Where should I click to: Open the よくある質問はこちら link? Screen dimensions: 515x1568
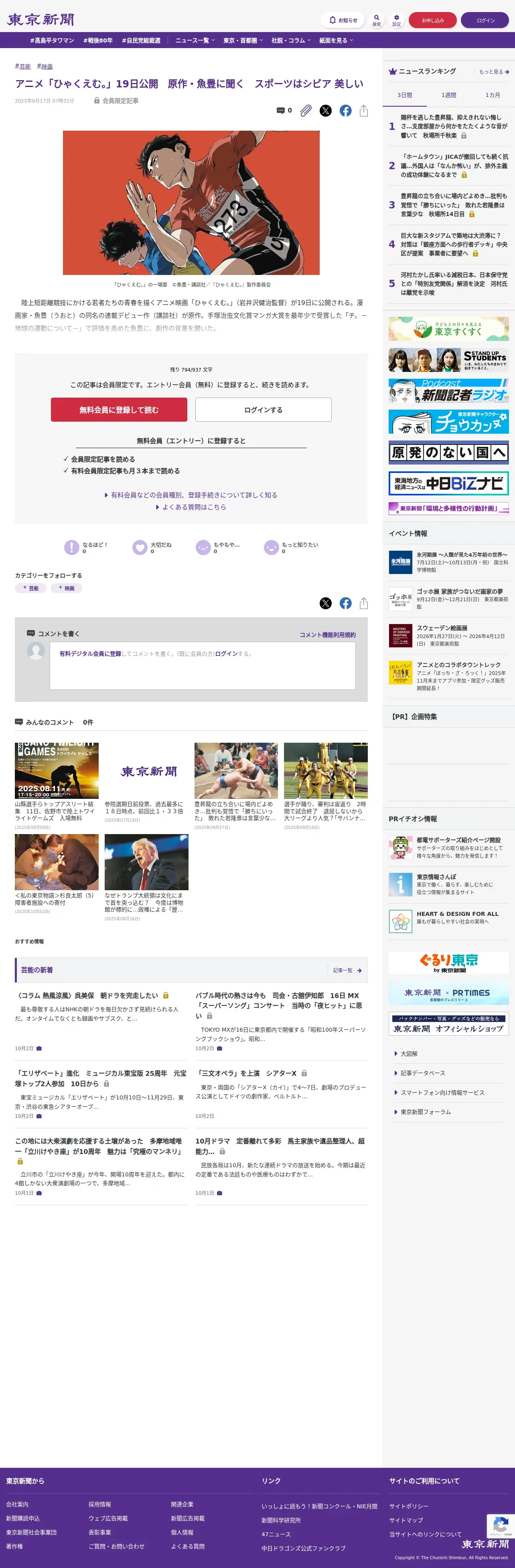coord(191,507)
